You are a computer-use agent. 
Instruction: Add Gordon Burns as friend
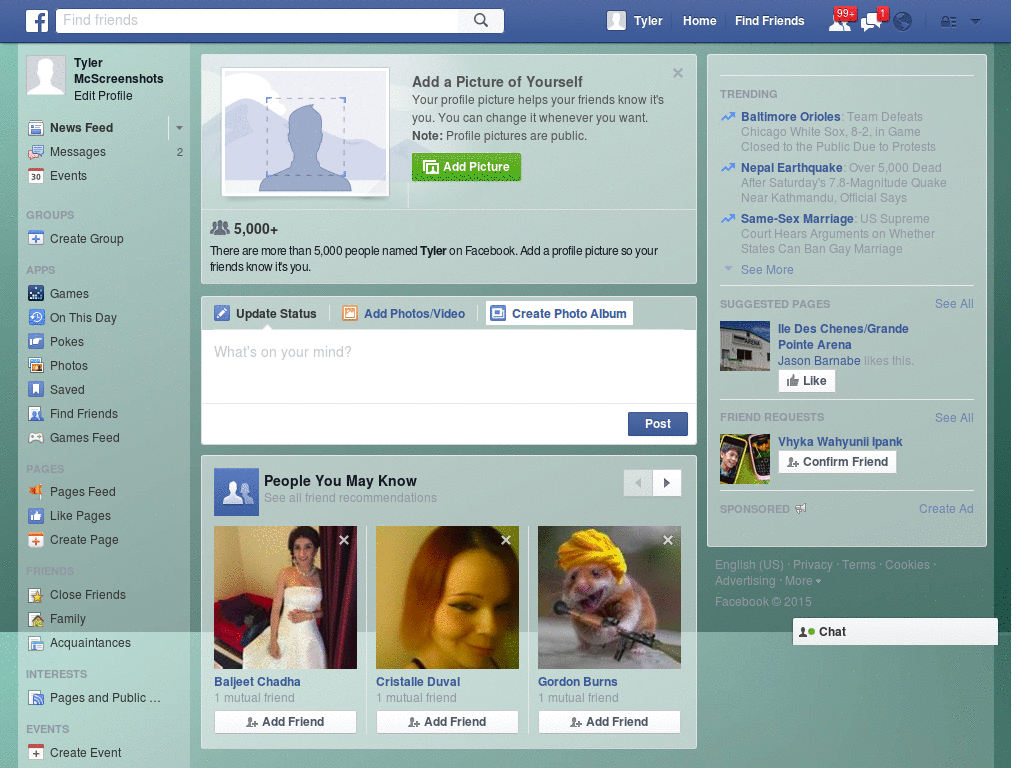(x=609, y=722)
